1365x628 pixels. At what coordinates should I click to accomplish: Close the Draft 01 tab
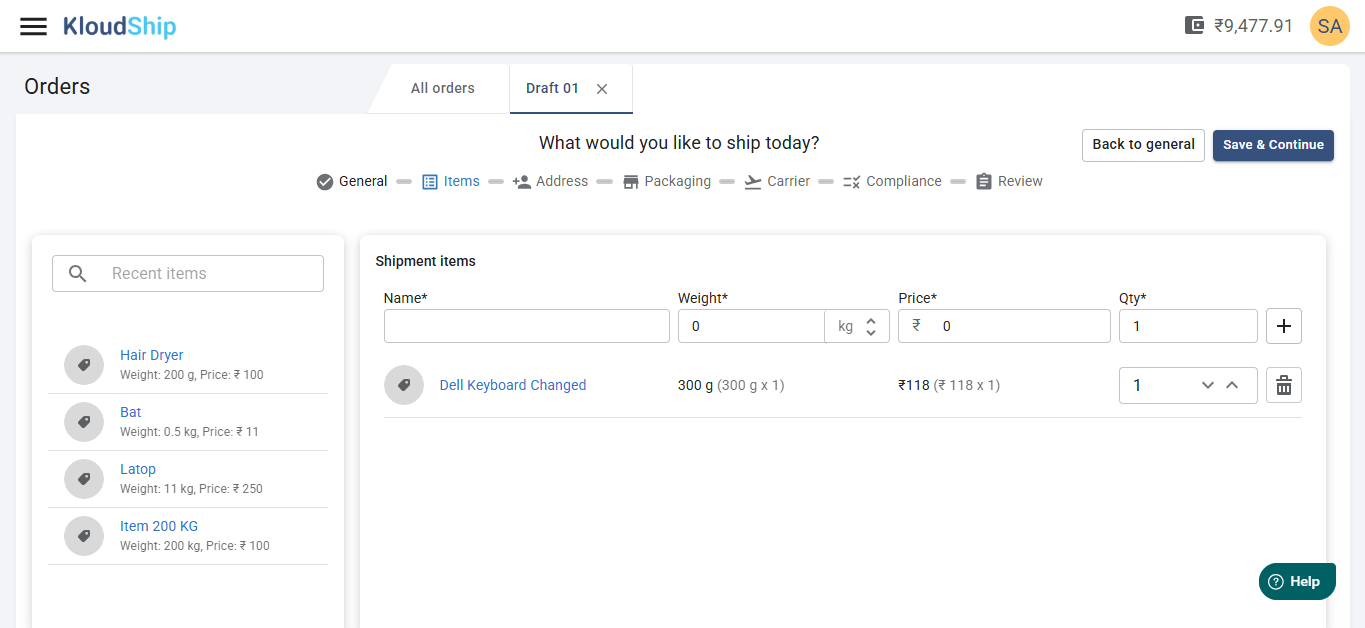[x=602, y=89]
